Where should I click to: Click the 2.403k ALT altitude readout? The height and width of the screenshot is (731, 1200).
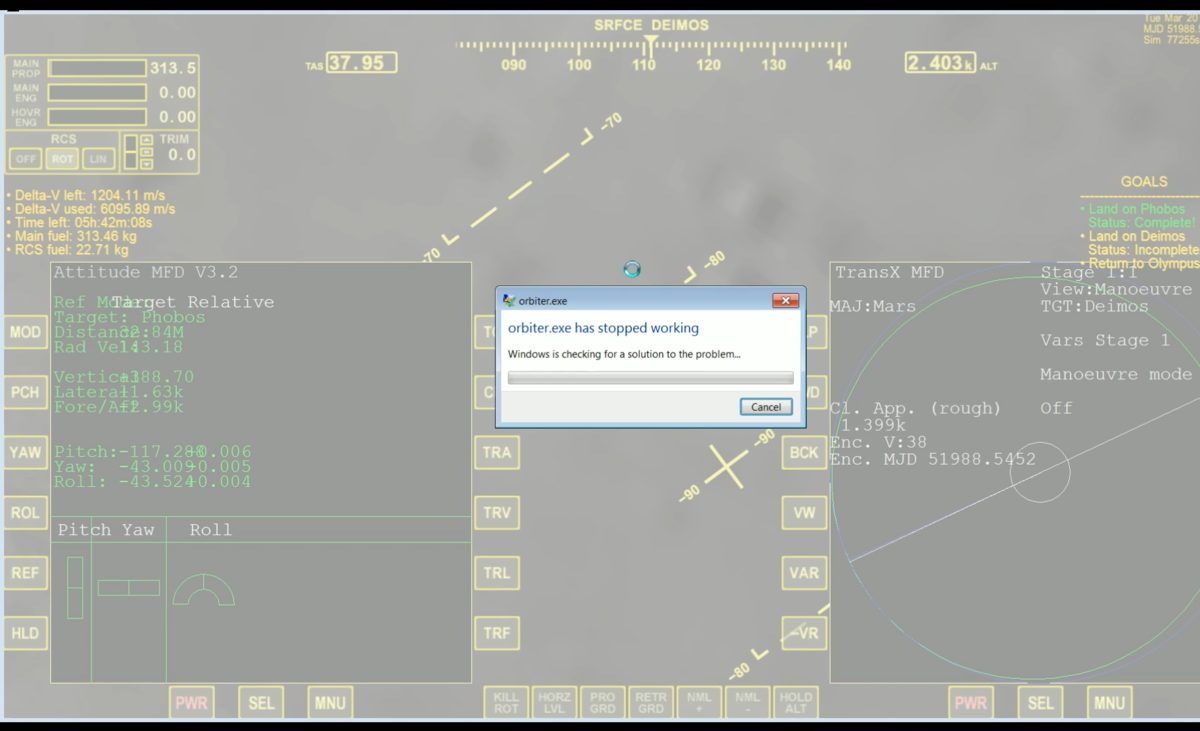click(941, 63)
